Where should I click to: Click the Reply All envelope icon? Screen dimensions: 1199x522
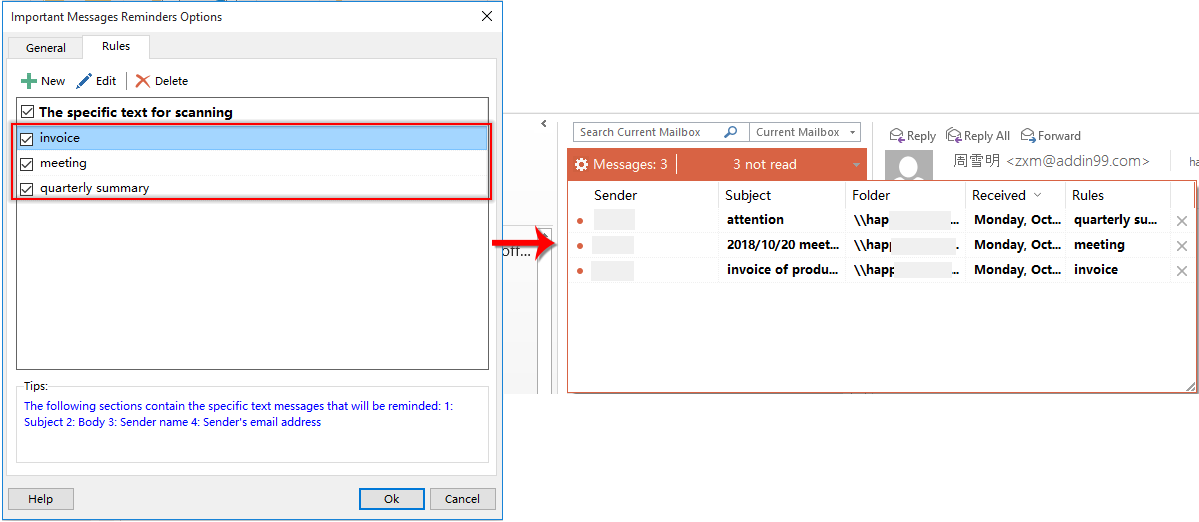pos(954,135)
